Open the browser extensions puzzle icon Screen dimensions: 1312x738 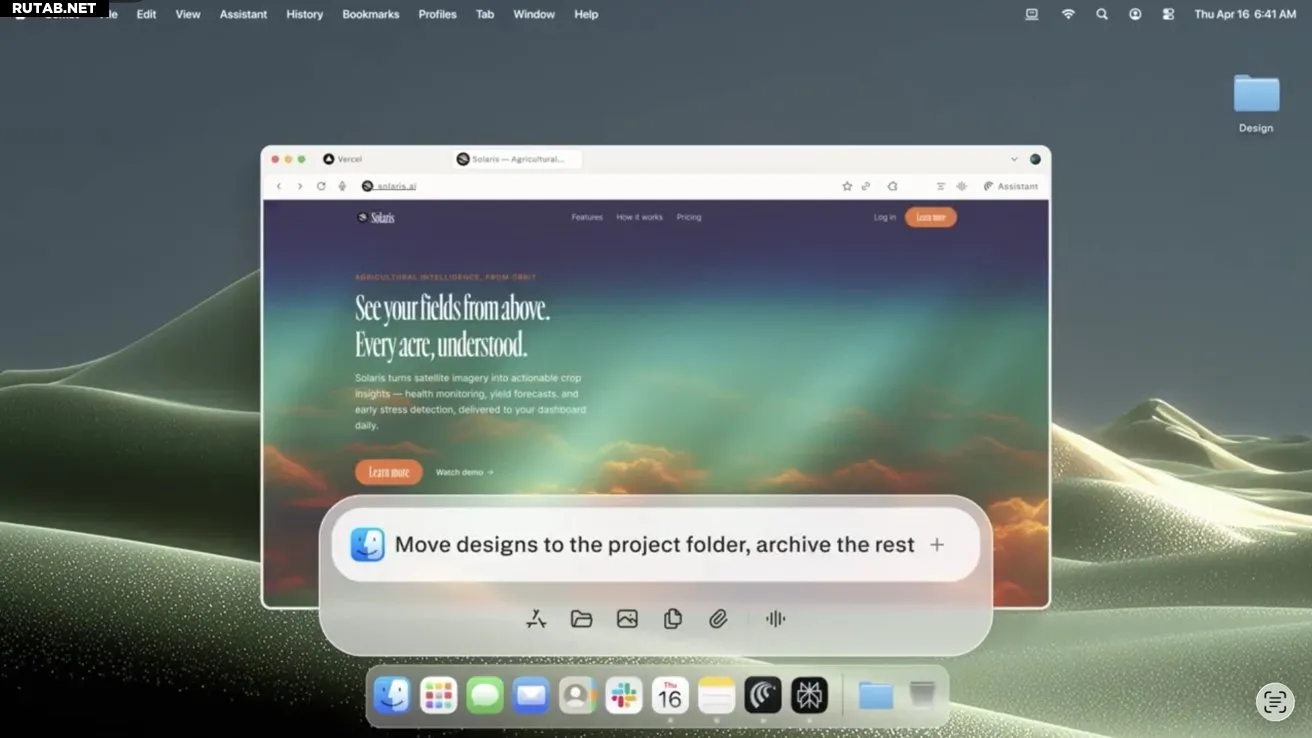click(x=893, y=186)
